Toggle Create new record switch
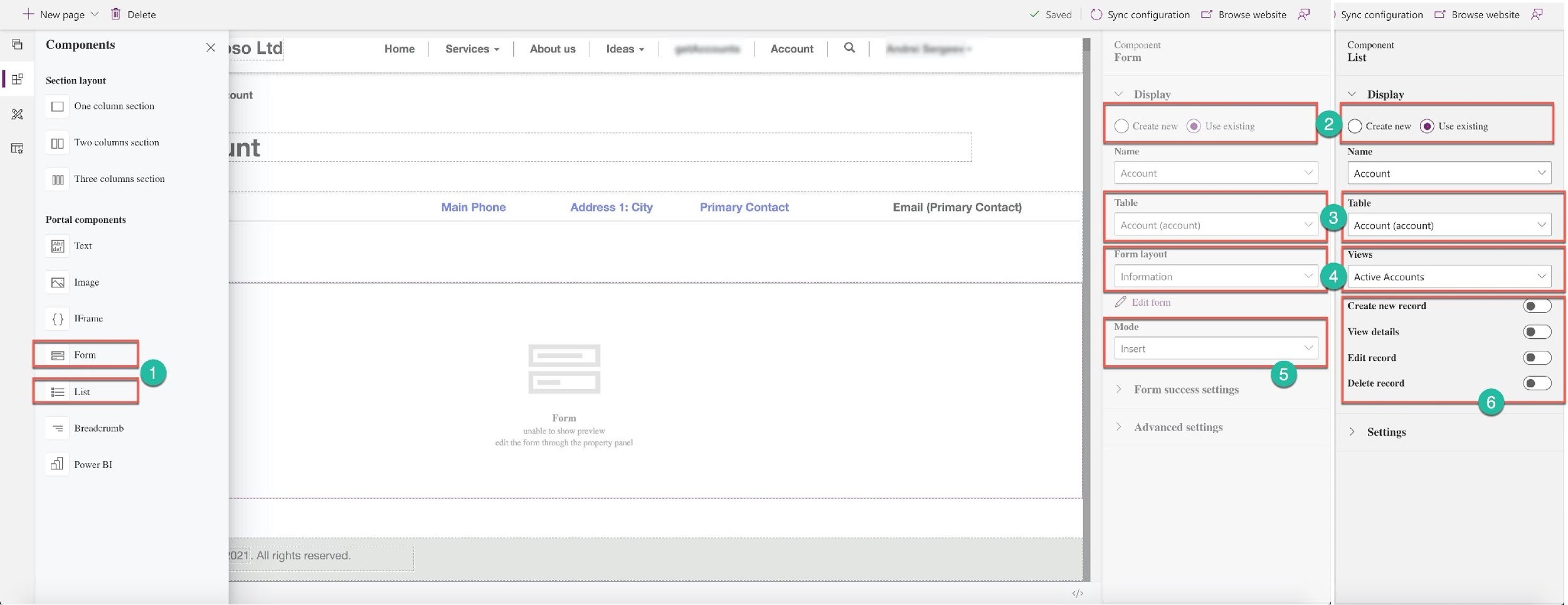The image size is (1568, 605). (1537, 306)
